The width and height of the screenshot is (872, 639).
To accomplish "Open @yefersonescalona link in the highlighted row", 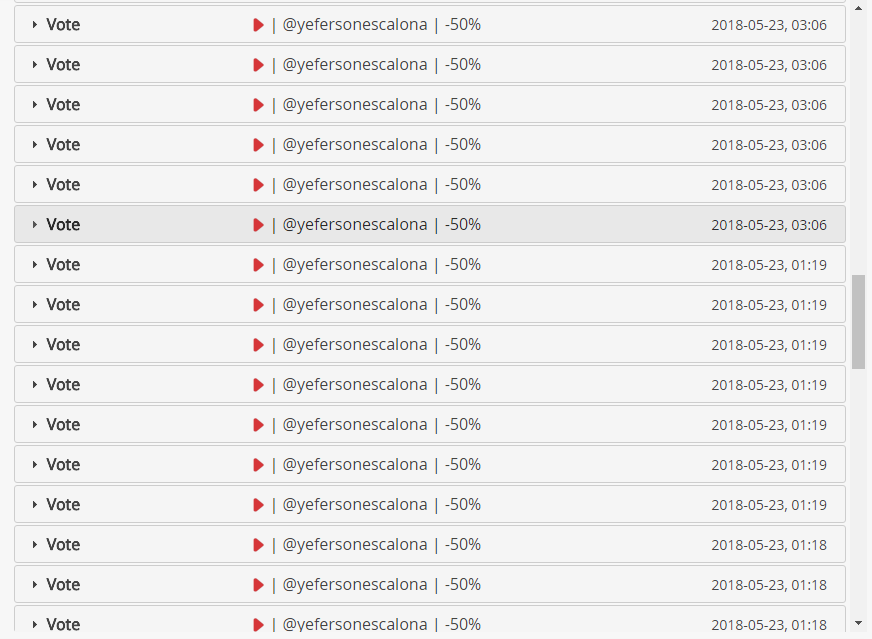I will tap(355, 225).
